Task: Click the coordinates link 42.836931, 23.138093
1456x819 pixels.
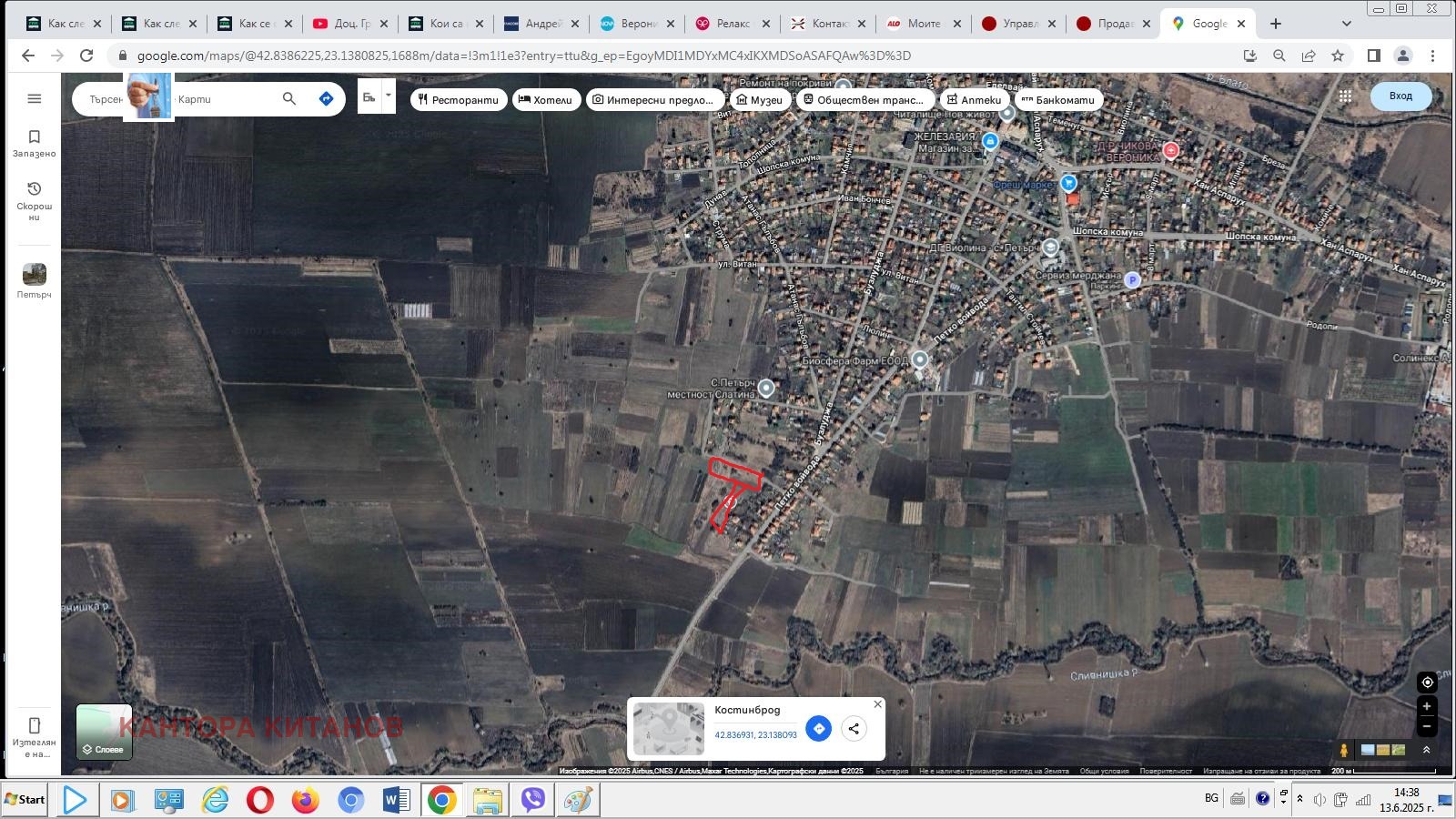Action: [755, 735]
